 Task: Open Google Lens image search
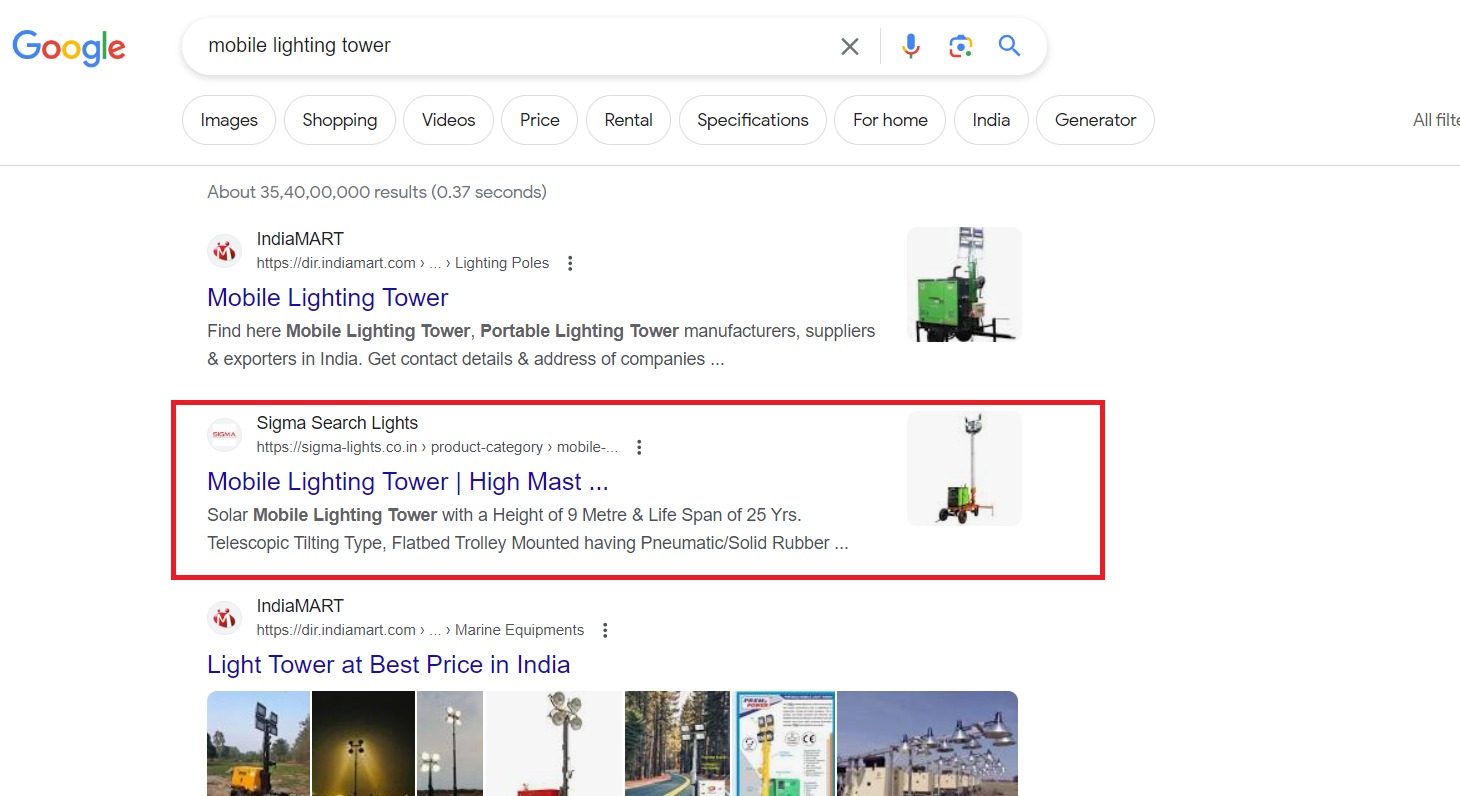(960, 46)
